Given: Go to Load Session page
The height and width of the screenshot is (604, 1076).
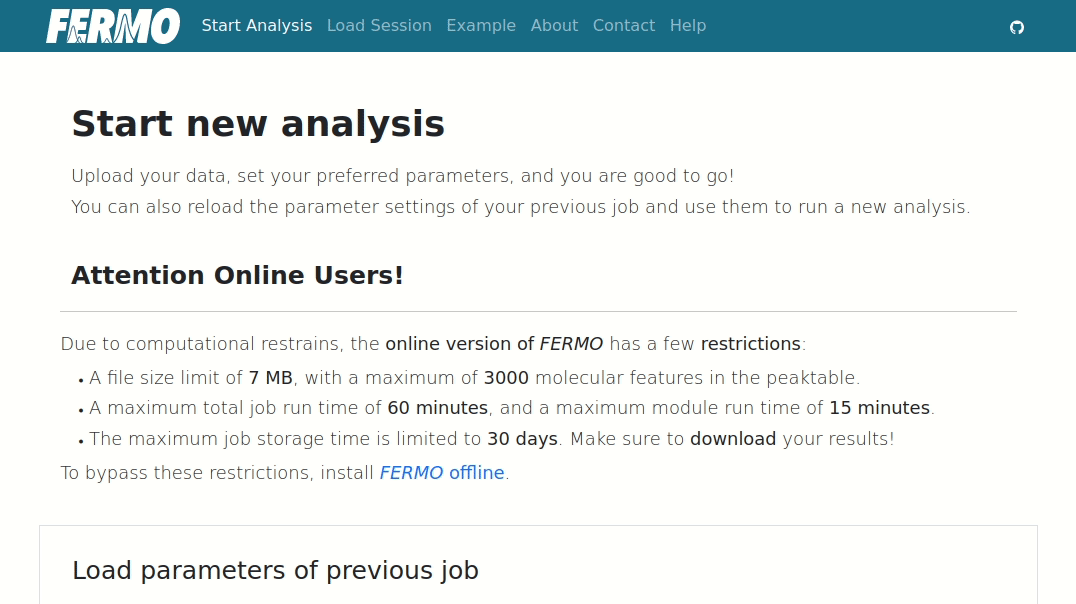Looking at the screenshot, I should coord(379,25).
